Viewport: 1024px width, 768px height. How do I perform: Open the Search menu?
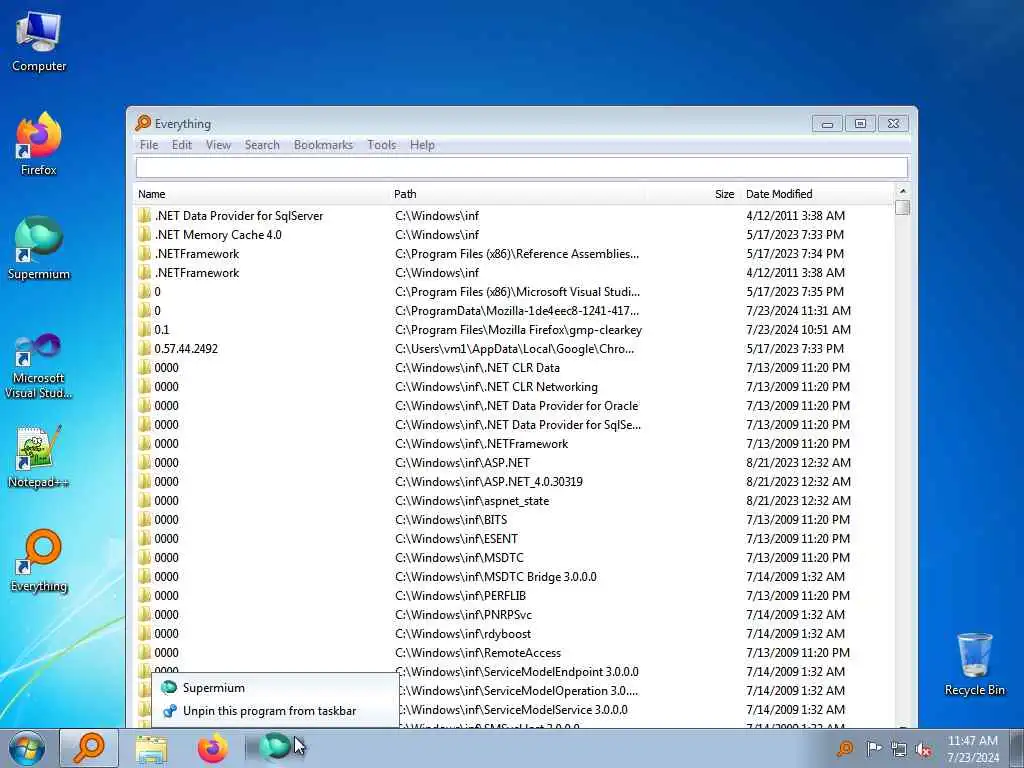click(262, 145)
